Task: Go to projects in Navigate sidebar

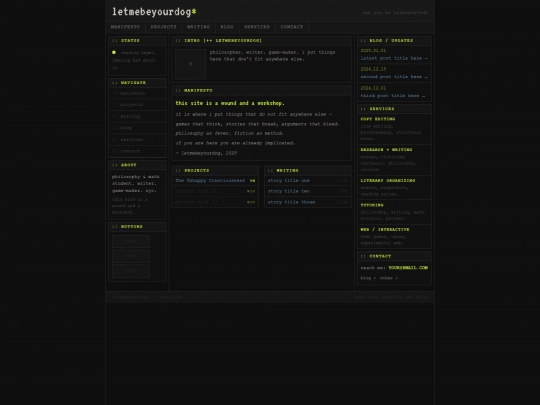Action: tap(137, 104)
